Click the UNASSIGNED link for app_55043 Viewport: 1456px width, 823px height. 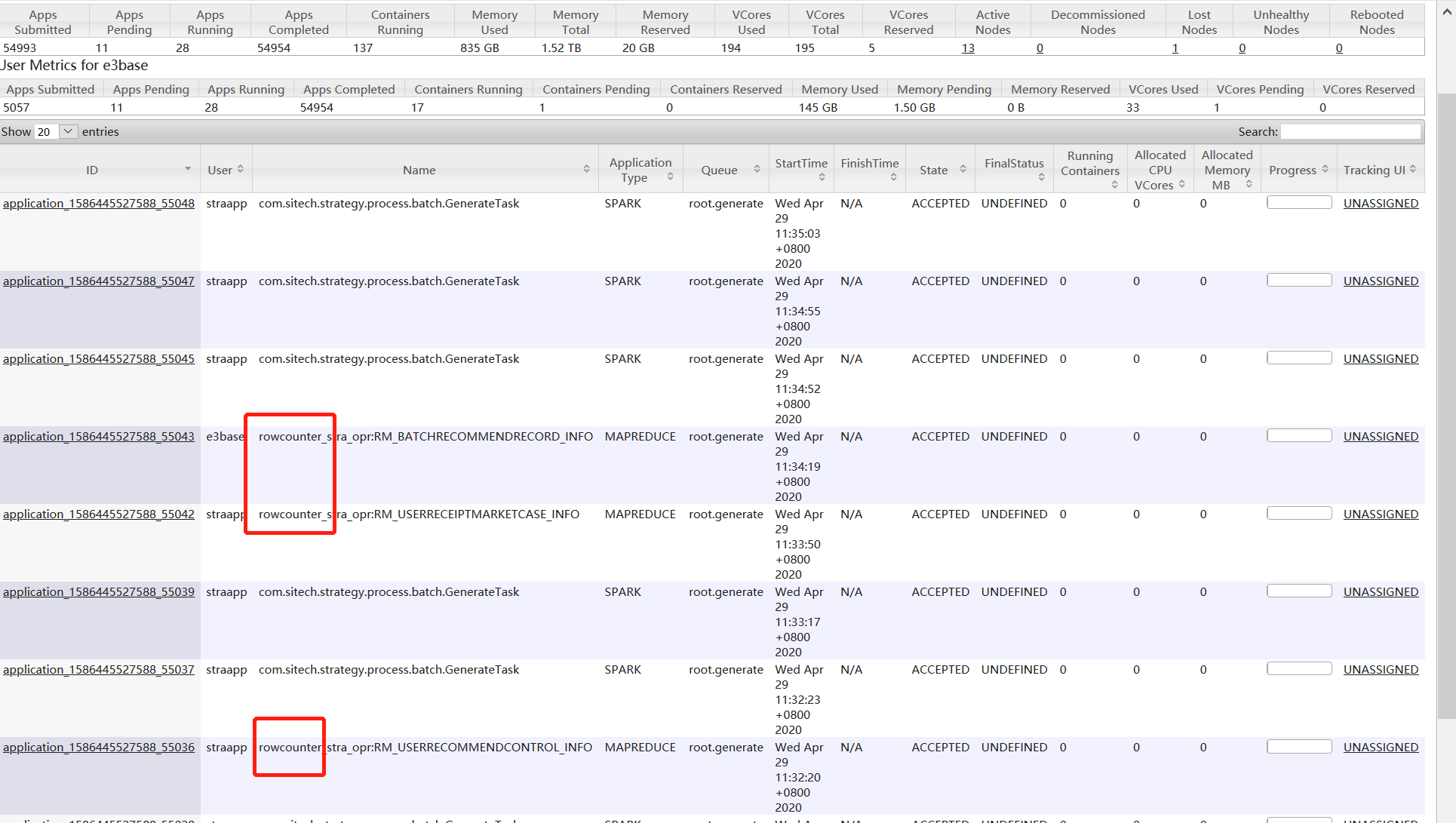1381,435
